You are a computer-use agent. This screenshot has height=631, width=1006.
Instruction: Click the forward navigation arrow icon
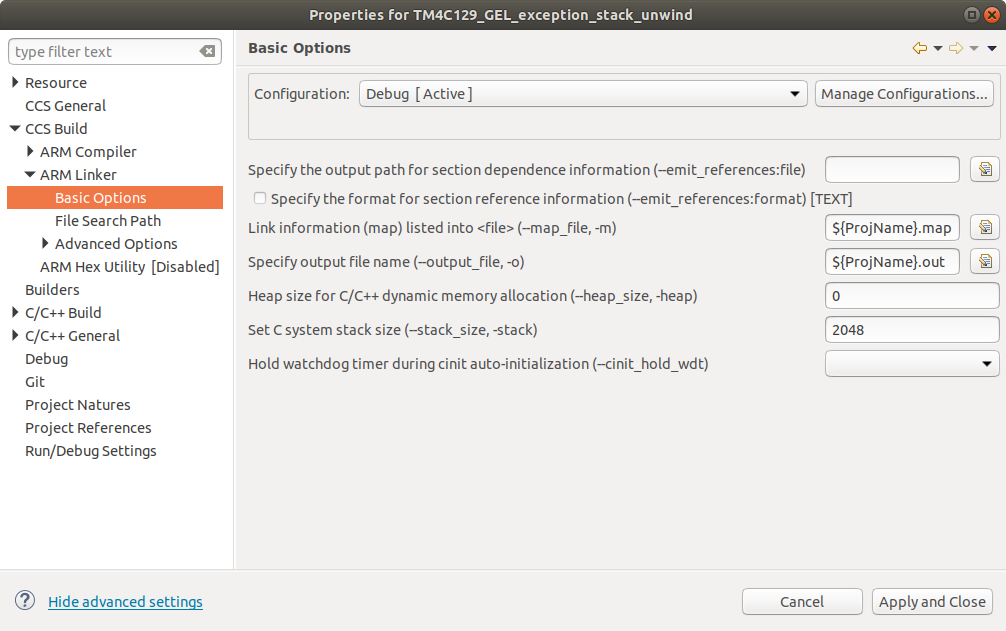tap(956, 48)
